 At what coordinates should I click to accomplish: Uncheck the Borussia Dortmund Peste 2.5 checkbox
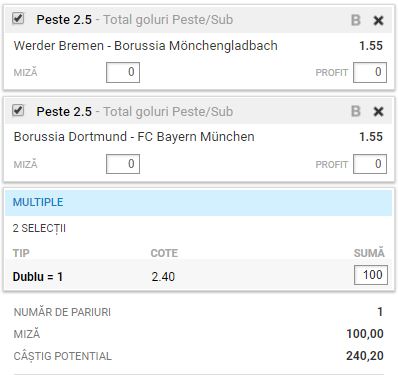pos(18,110)
